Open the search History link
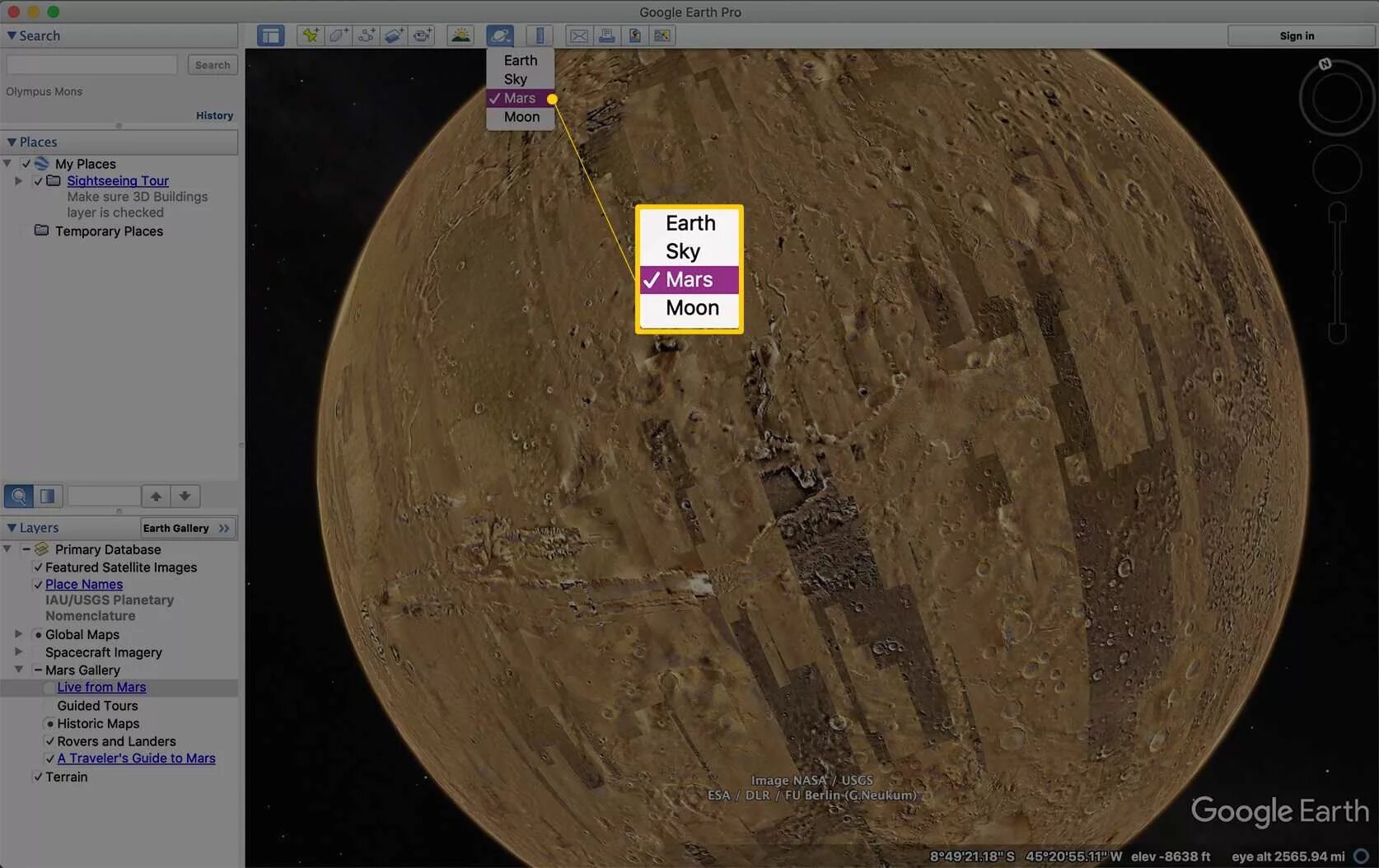Screen dimensions: 1379x868 215,115
